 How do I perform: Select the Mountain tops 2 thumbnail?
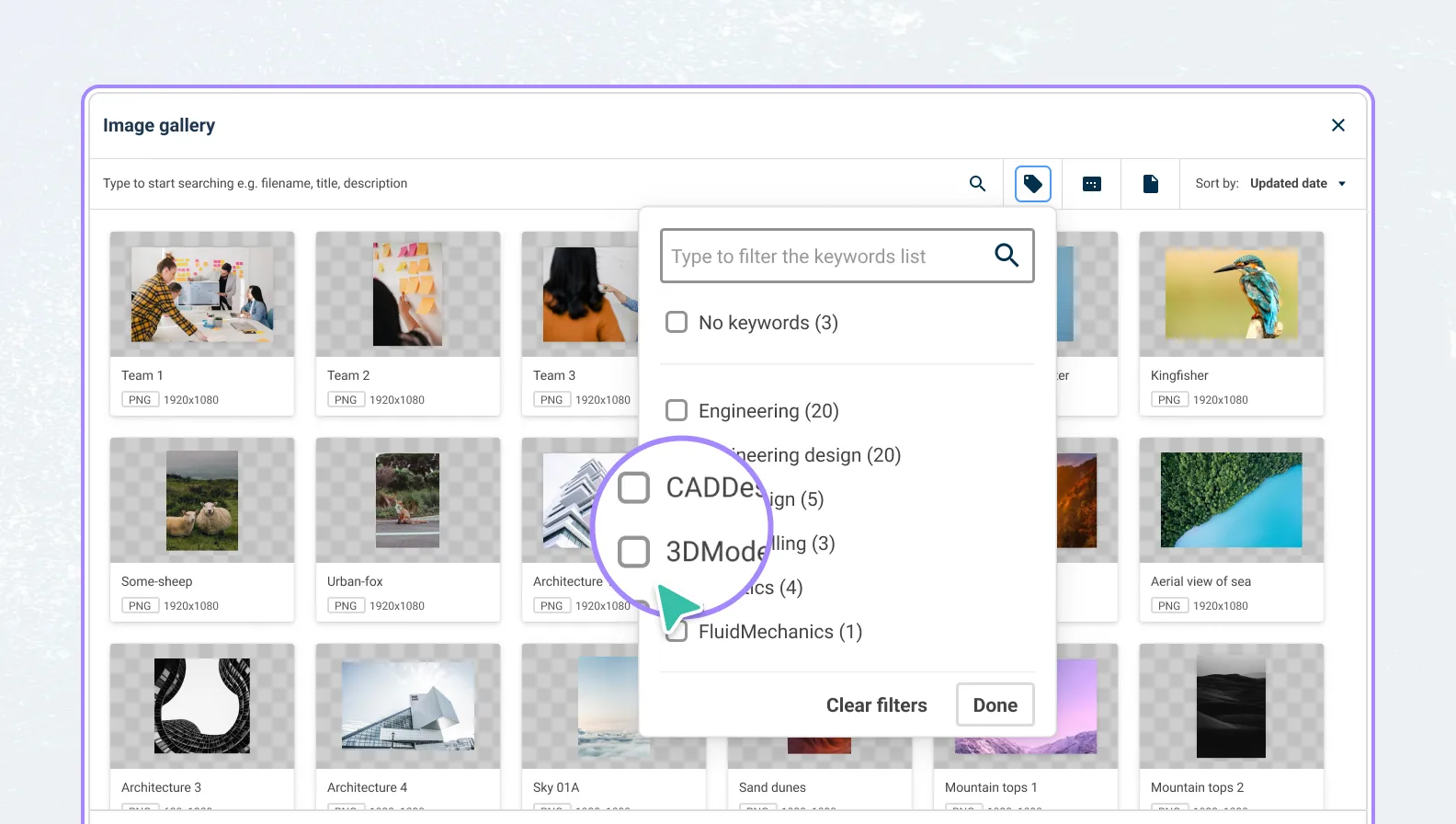[x=1232, y=706]
